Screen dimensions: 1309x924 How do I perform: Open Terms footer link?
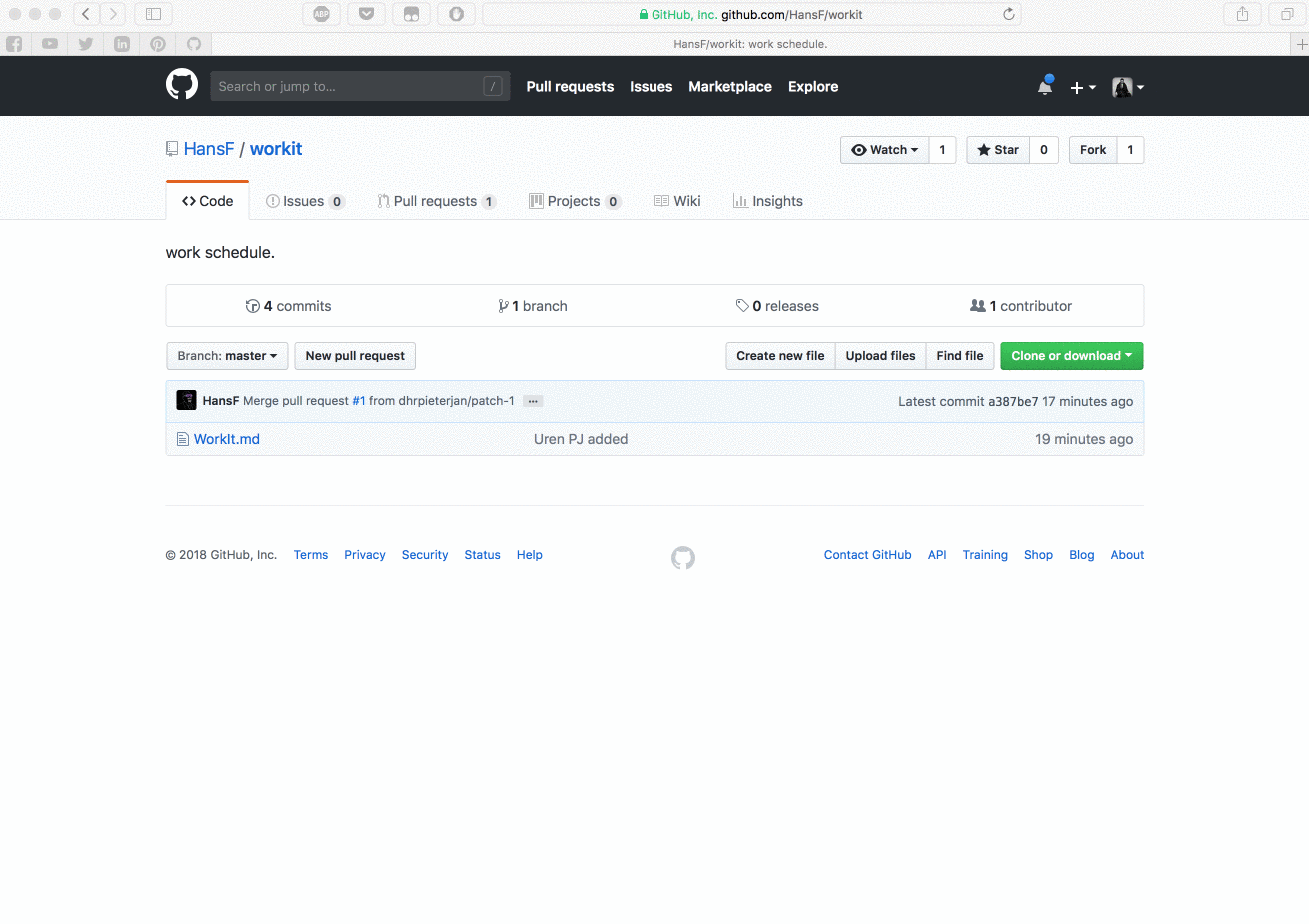point(311,555)
